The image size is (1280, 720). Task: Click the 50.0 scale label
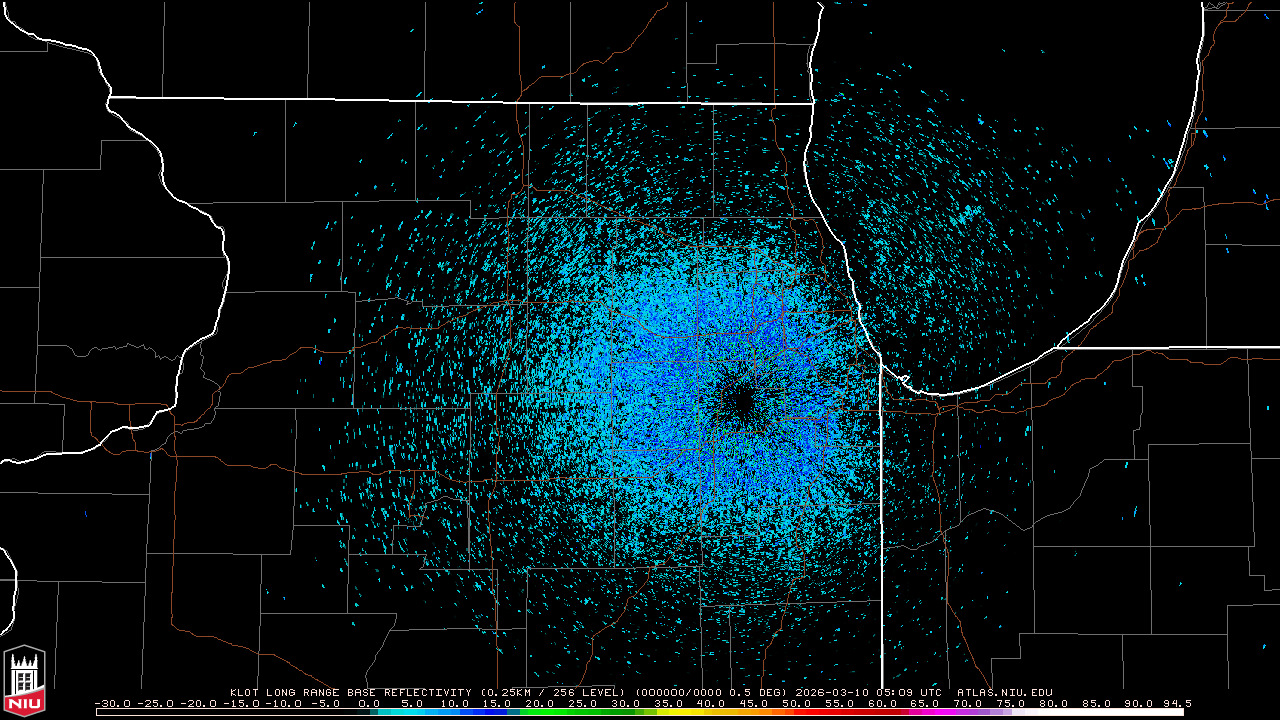[797, 704]
